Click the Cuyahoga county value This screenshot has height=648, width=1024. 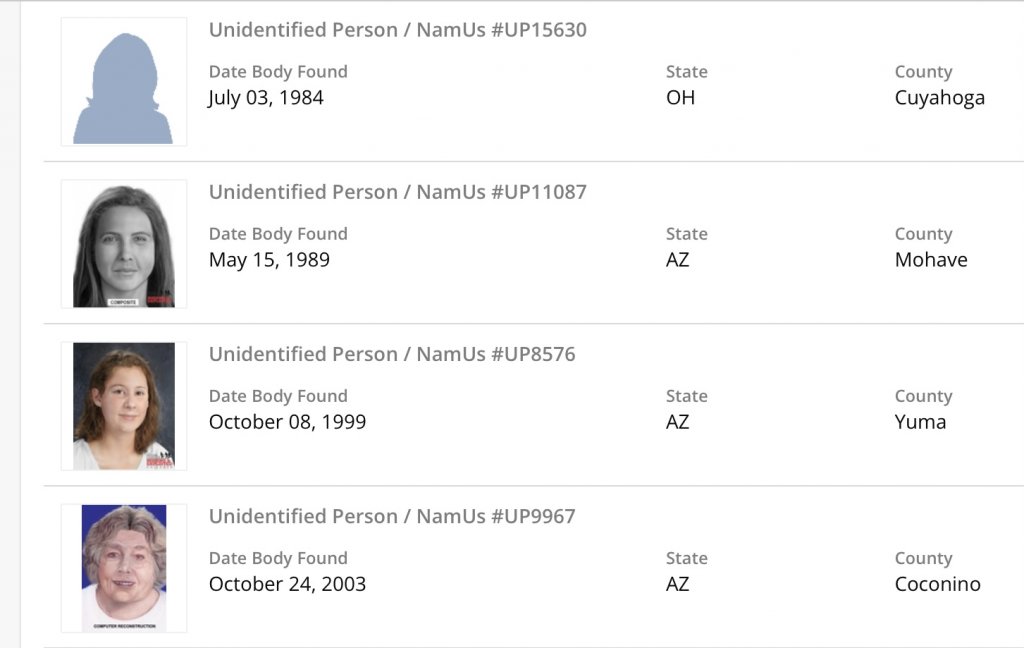pyautogui.click(x=939, y=98)
